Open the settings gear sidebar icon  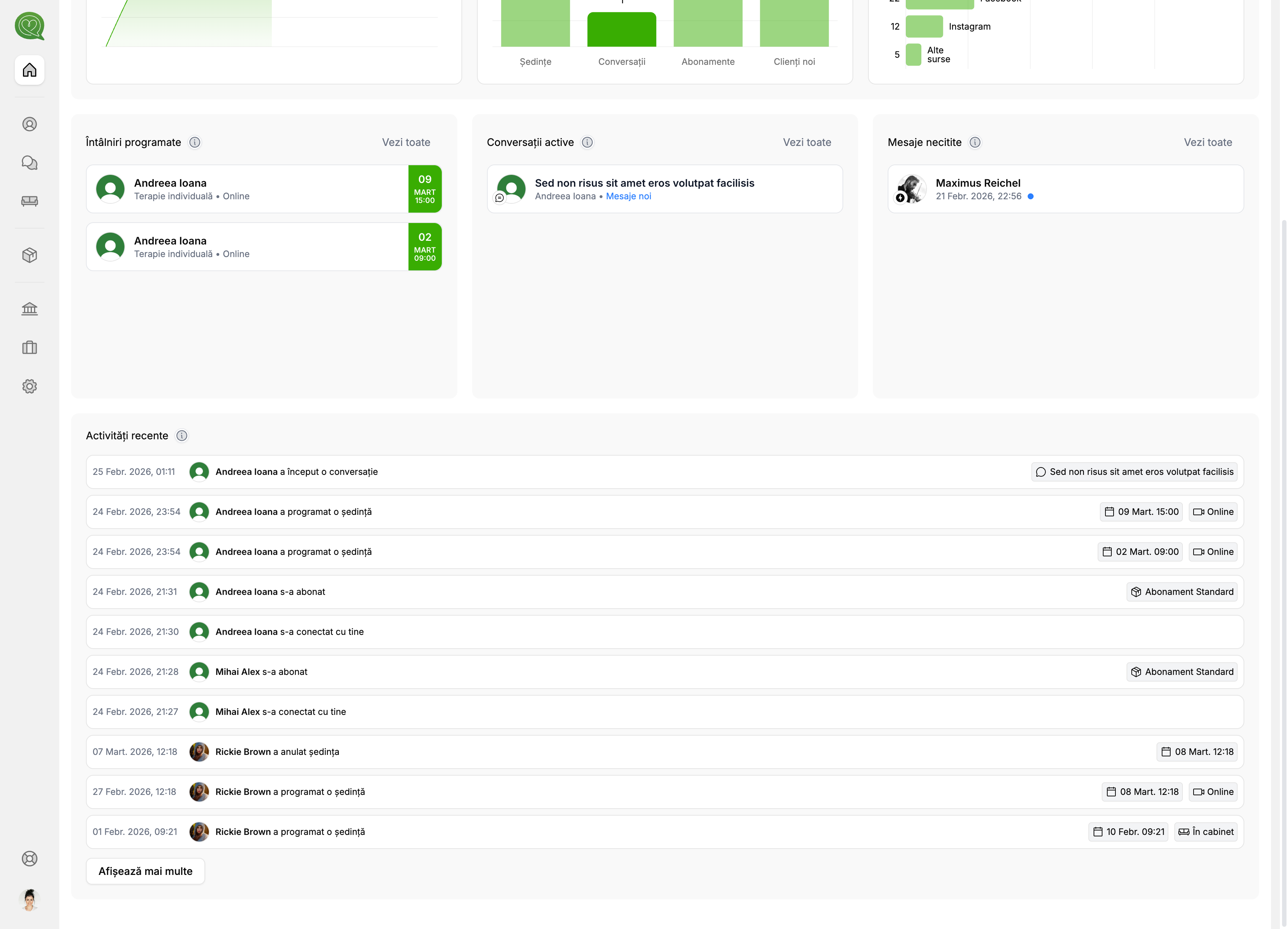(x=30, y=386)
